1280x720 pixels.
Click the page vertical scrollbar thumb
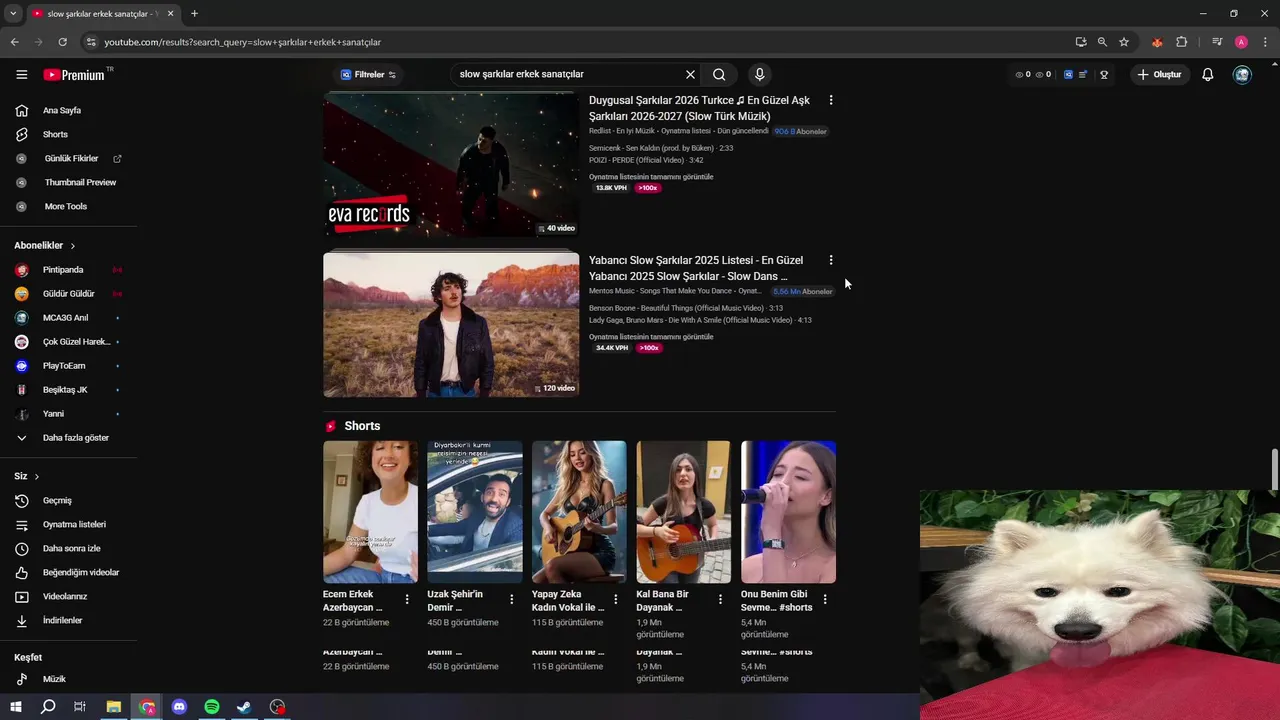click(1274, 470)
